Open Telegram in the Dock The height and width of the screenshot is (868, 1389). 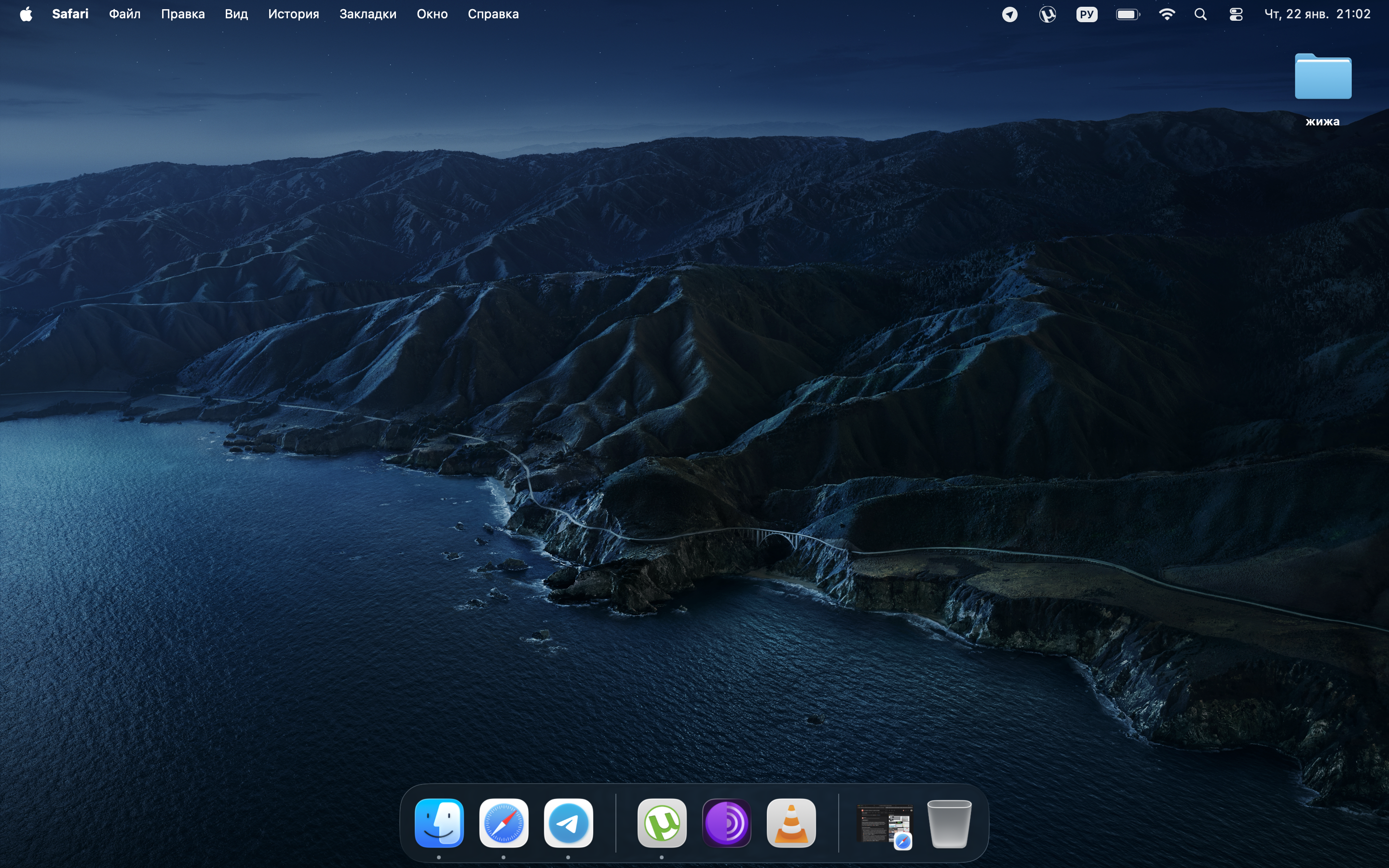568,823
